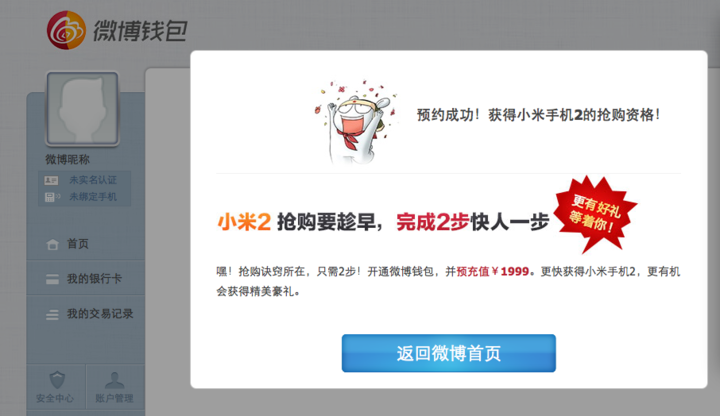Click the 微博钱包 title text

(140, 31)
